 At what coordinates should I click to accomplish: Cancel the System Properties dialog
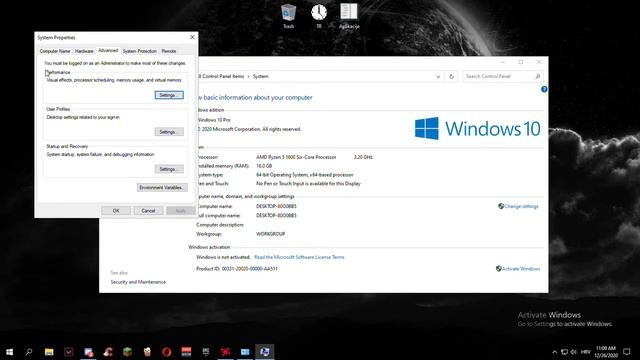coord(148,211)
